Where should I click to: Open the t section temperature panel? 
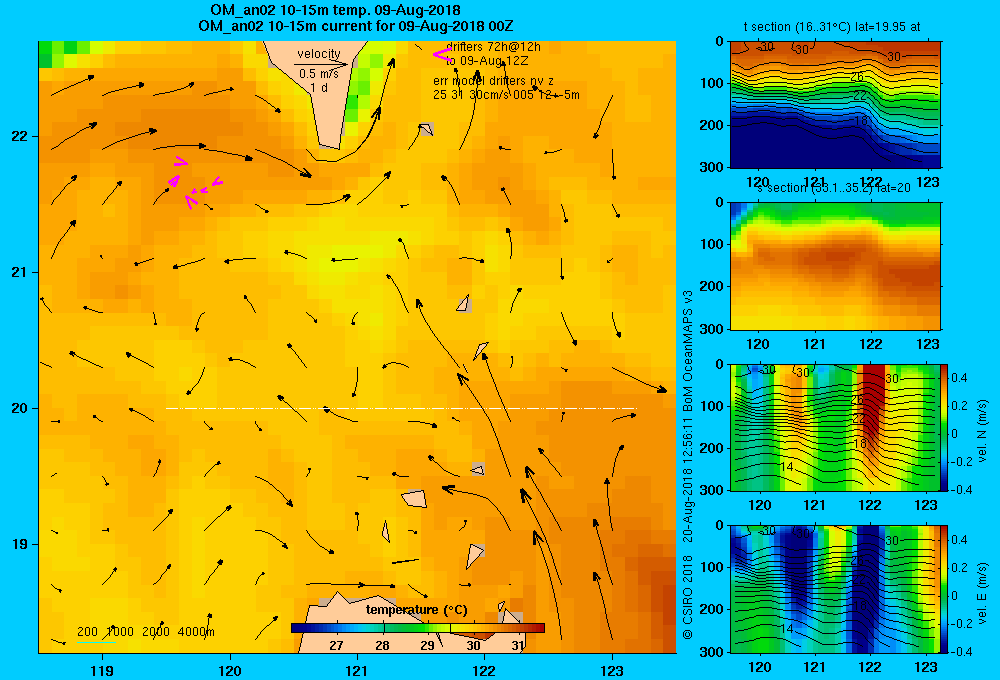pyautogui.click(x=835, y=105)
